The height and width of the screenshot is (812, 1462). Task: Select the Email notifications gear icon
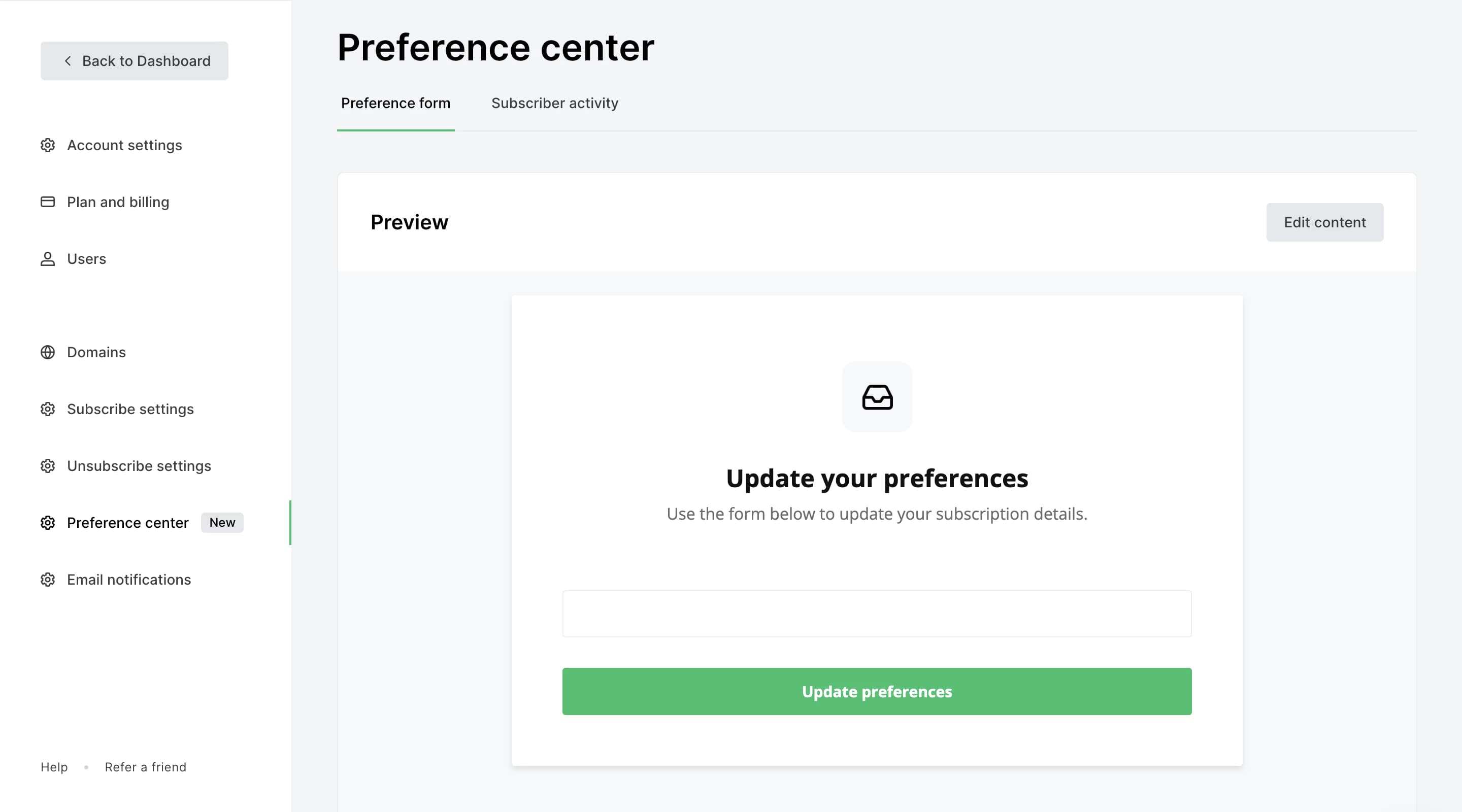pyautogui.click(x=48, y=580)
